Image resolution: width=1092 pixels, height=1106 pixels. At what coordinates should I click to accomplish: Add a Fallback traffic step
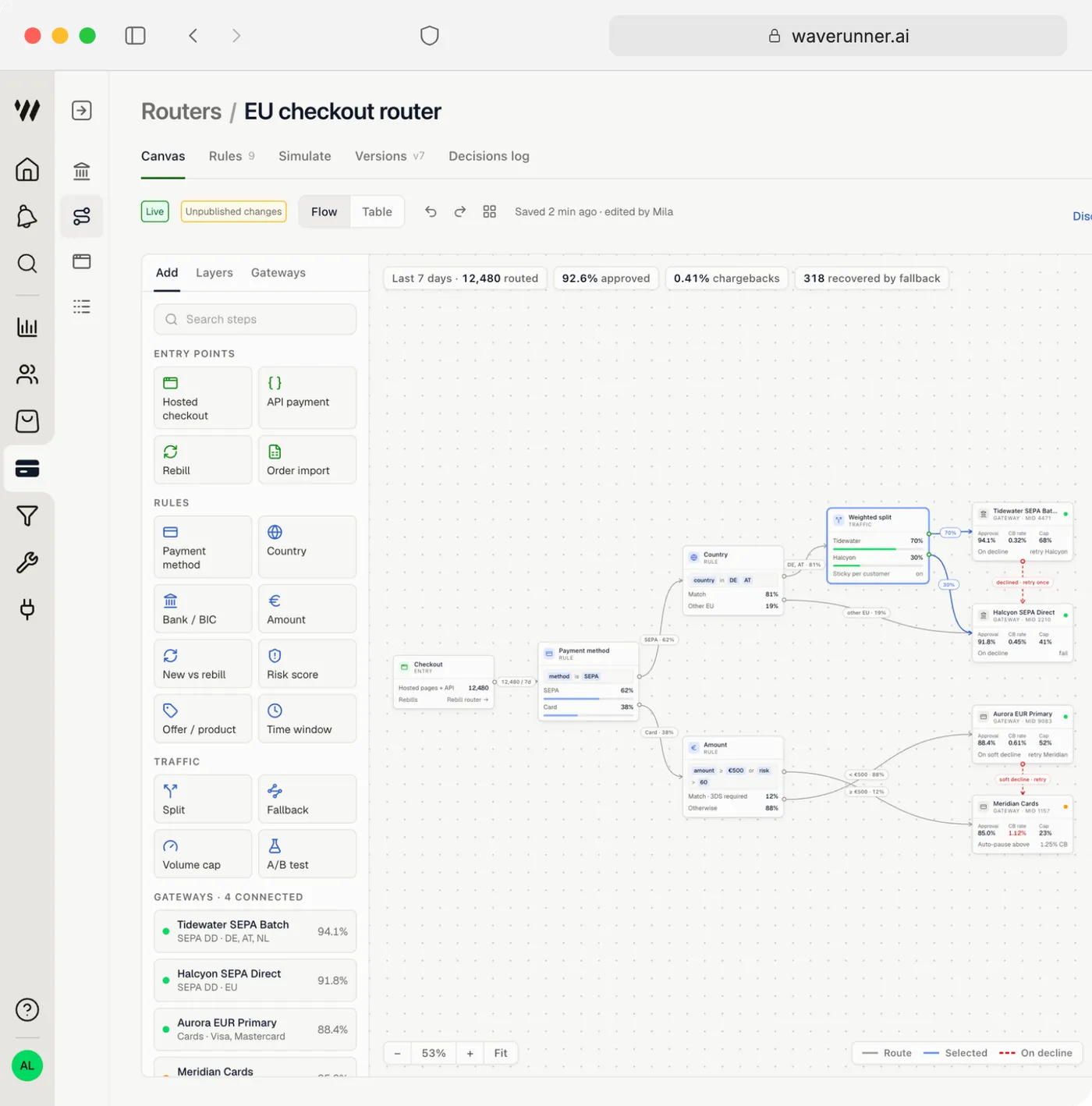tap(307, 799)
